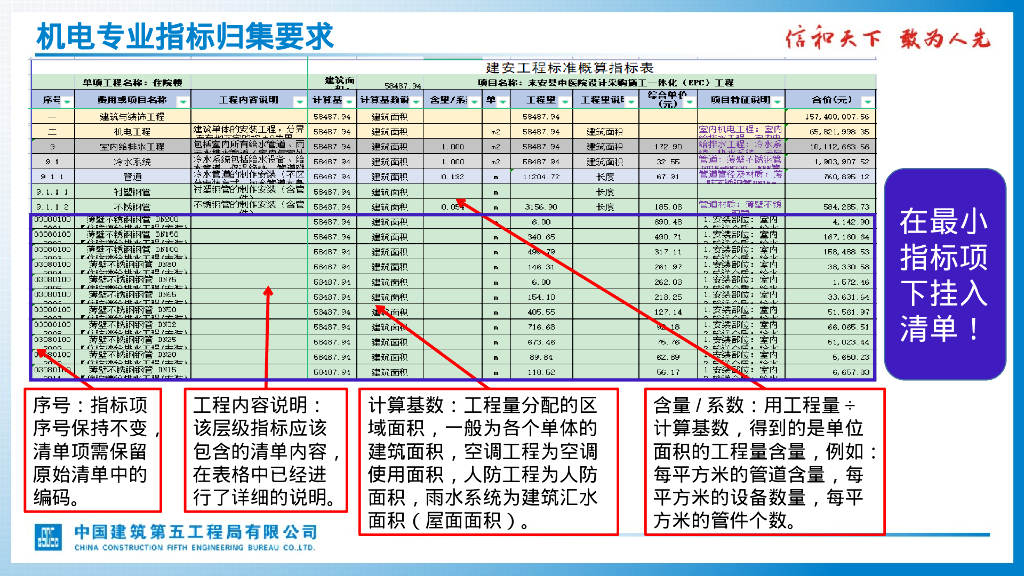The image size is (1024, 576).
Task: Select the quantity cell 340.65
Action: [541, 237]
